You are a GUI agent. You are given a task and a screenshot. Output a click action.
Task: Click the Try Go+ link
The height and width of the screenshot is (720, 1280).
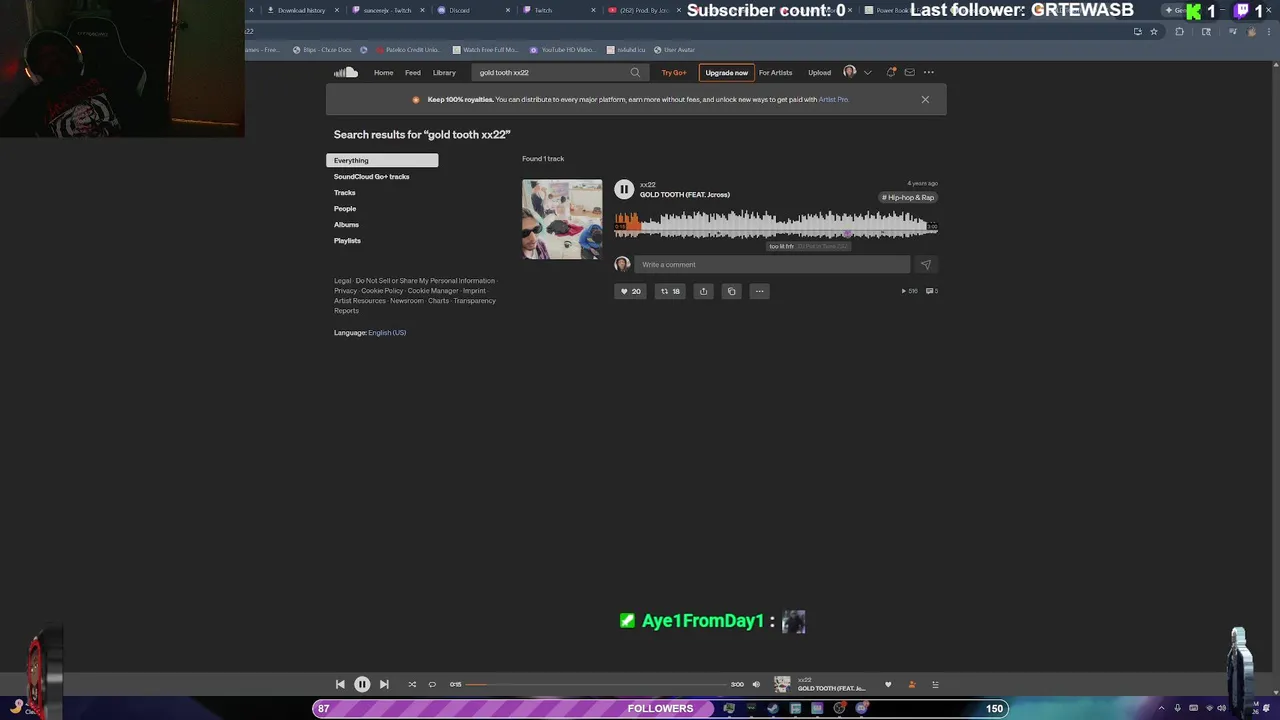point(674,72)
